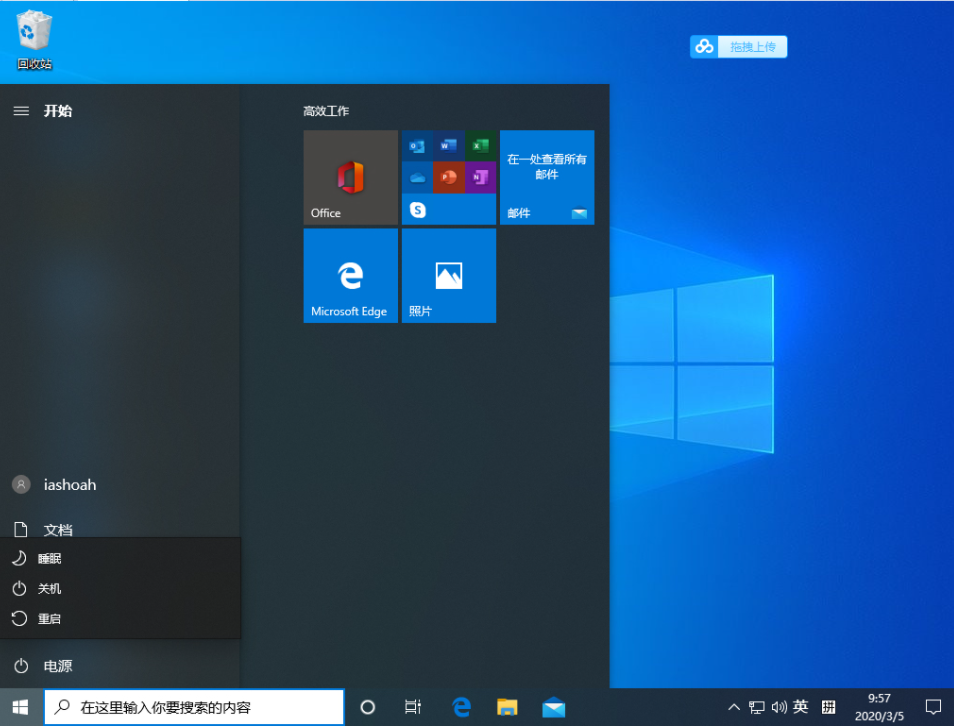Launch Word from the Office apps tile

[x=448, y=145]
